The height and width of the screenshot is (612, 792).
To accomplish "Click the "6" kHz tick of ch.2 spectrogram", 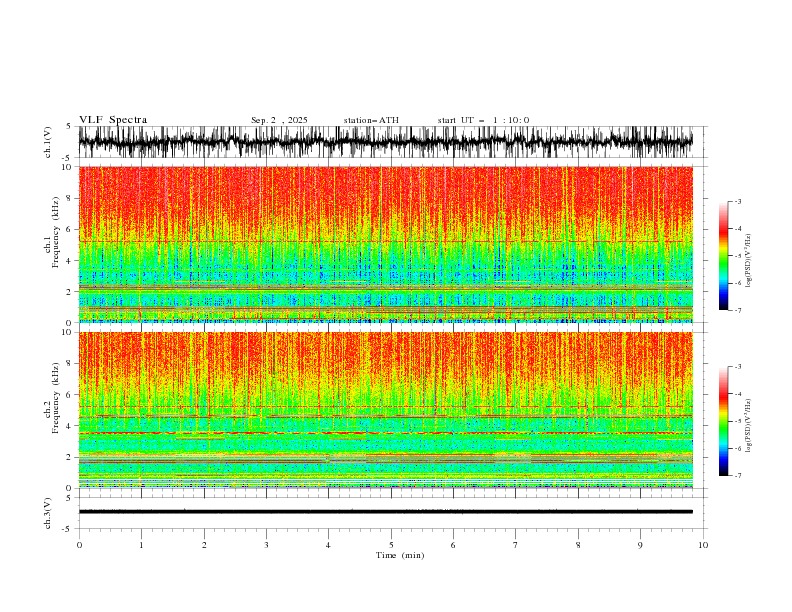I will pyautogui.click(x=71, y=394).
